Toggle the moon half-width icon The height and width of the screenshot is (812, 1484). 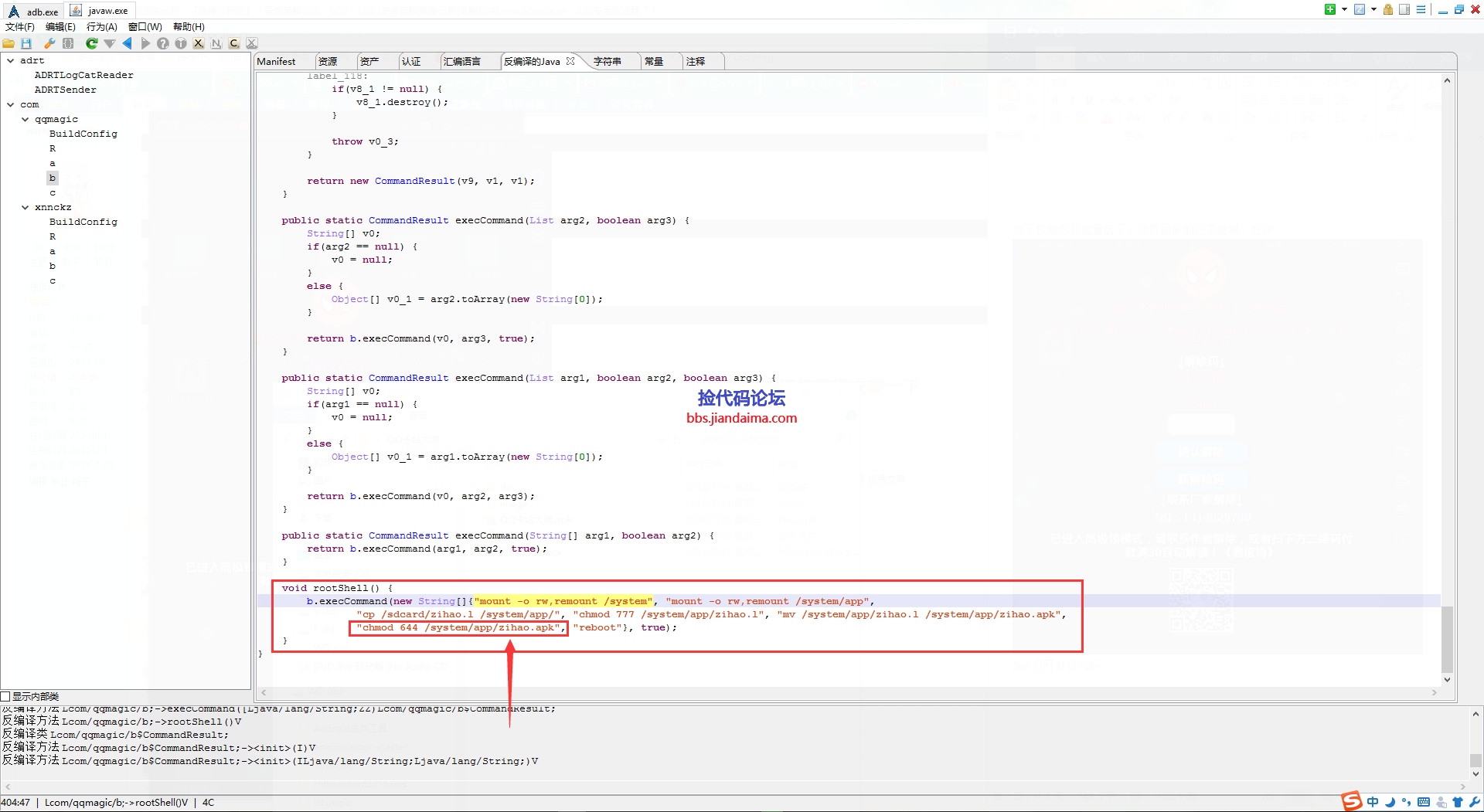pos(1390,802)
